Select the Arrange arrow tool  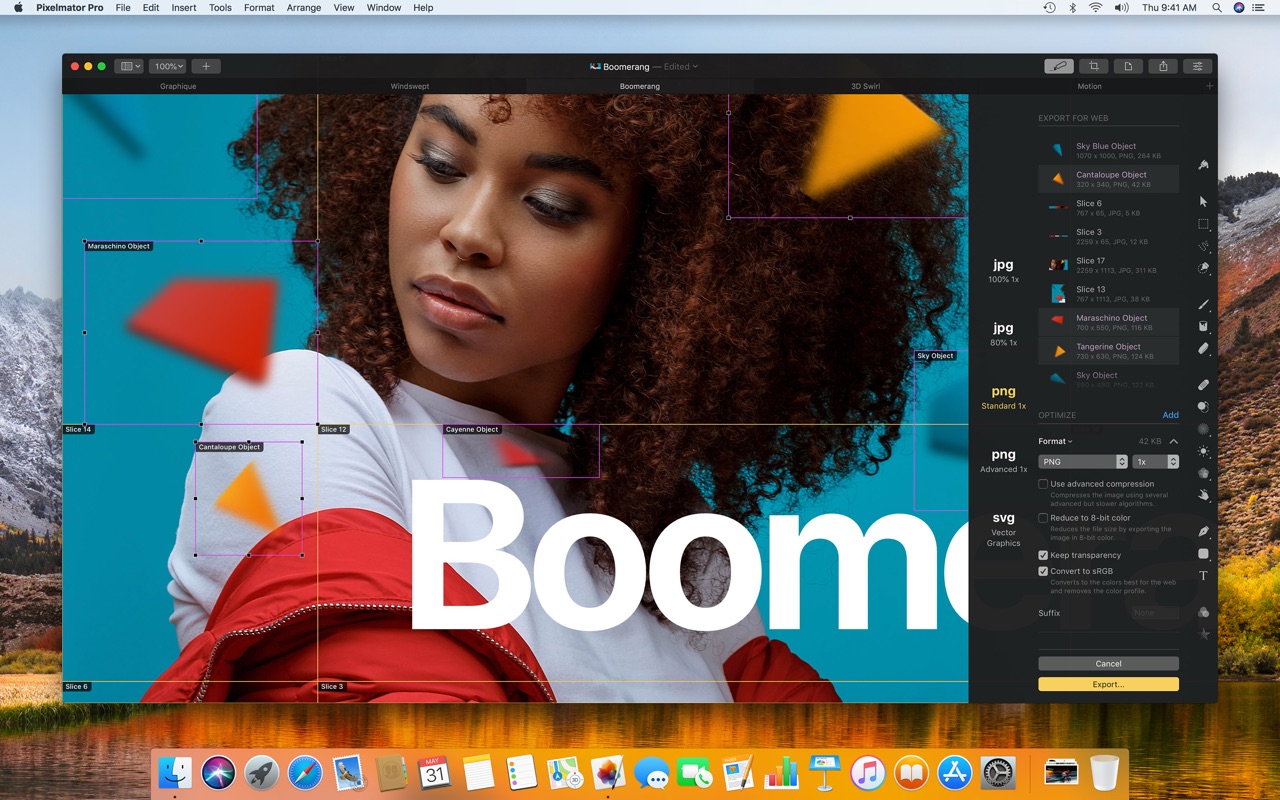1203,201
